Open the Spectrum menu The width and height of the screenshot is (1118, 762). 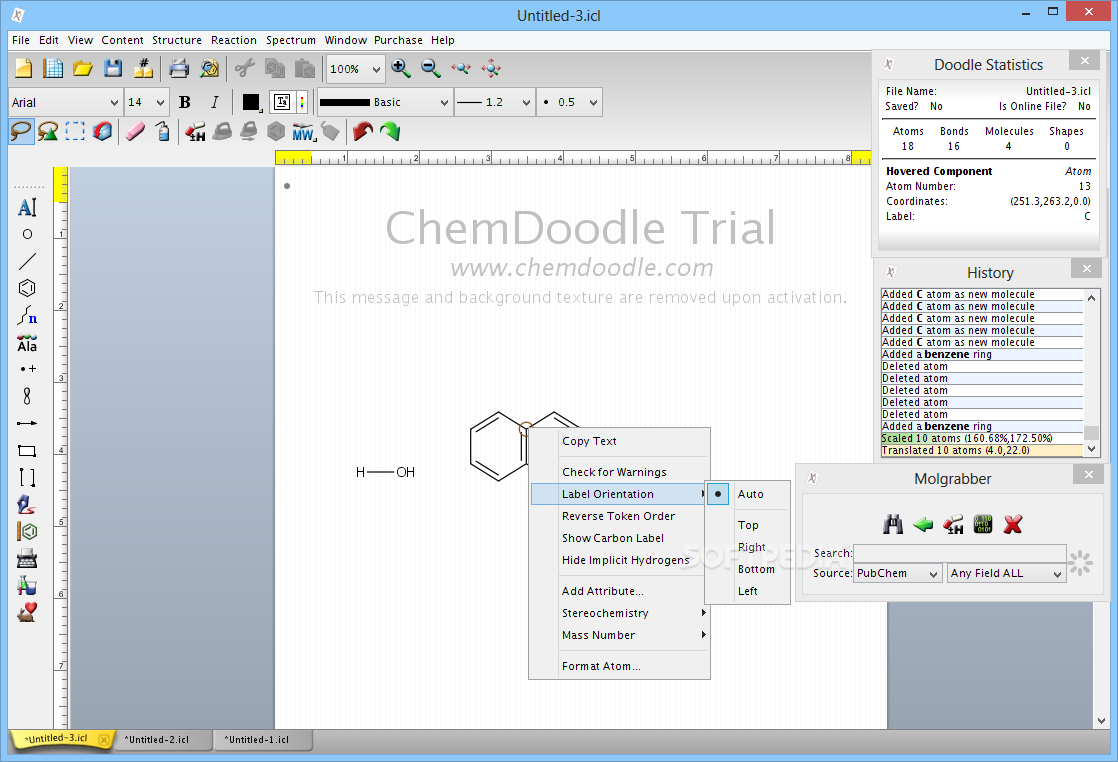coord(291,40)
